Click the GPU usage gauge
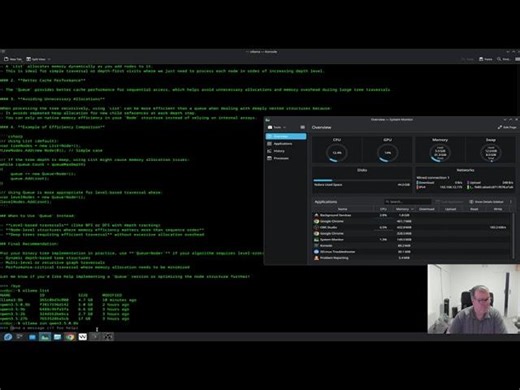This screenshot has height=390, width=520. 387,153
